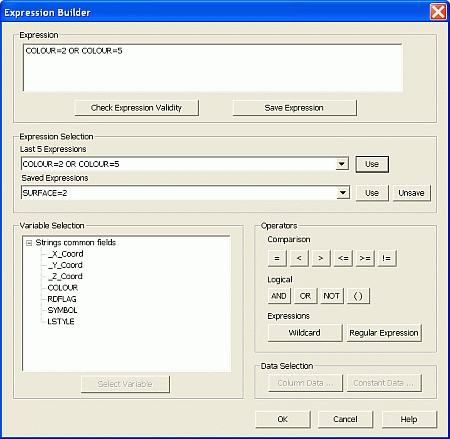Insert the NOT logical operator
450x439 pixels.
(332, 296)
